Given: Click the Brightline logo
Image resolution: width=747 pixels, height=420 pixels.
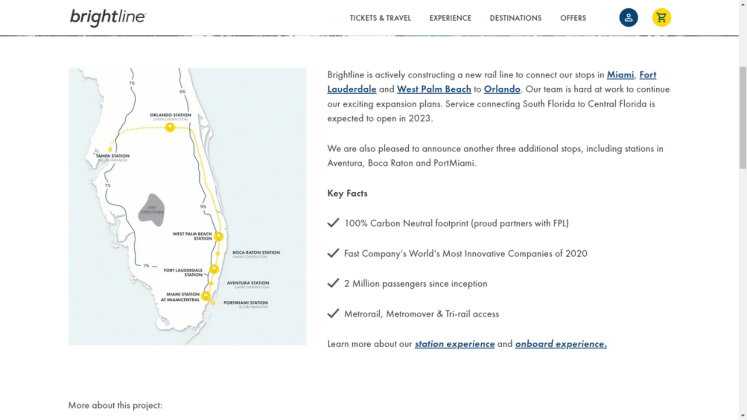Looking at the screenshot, I should click(x=108, y=17).
